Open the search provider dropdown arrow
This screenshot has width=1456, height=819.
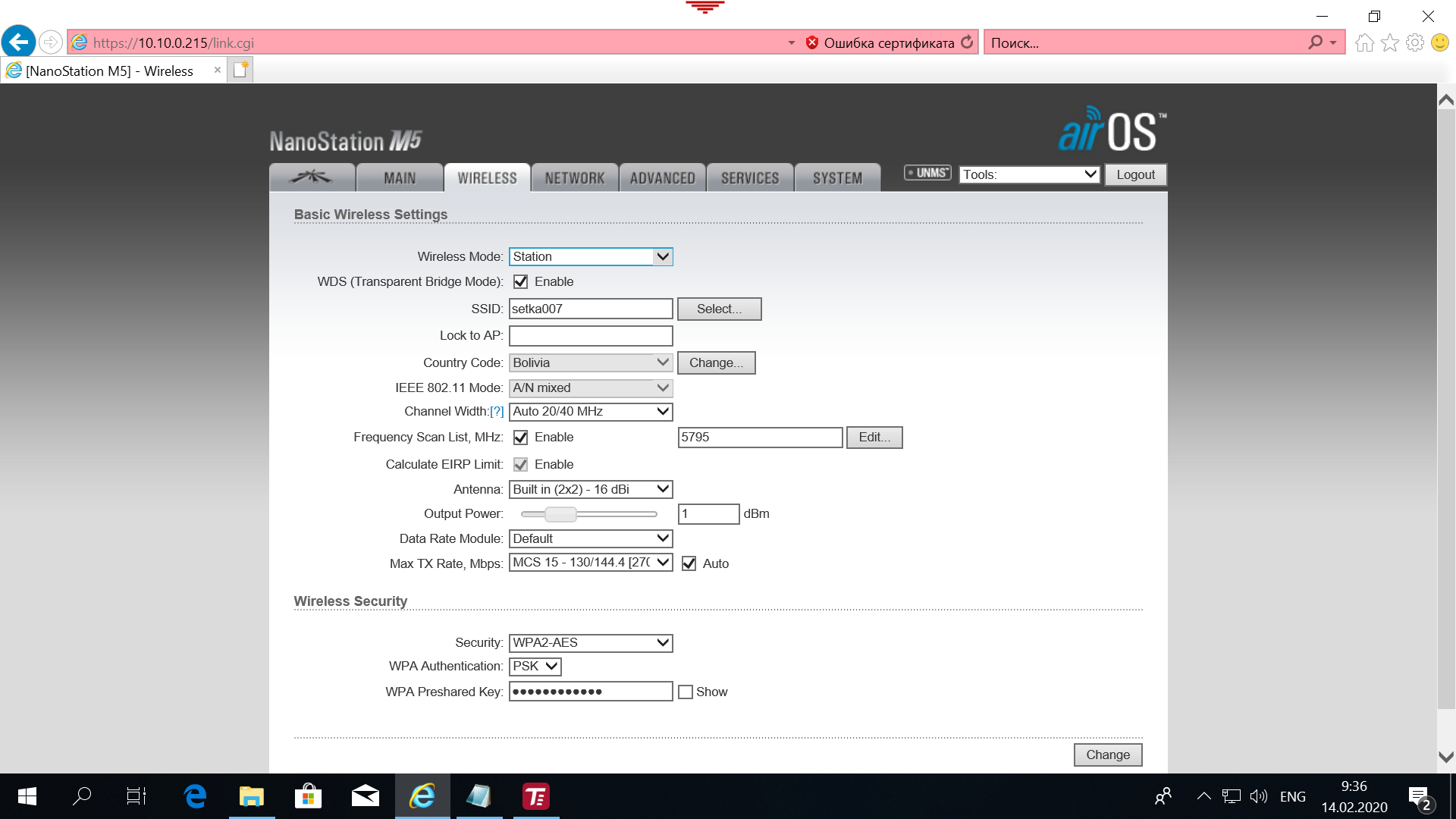coord(1332,42)
